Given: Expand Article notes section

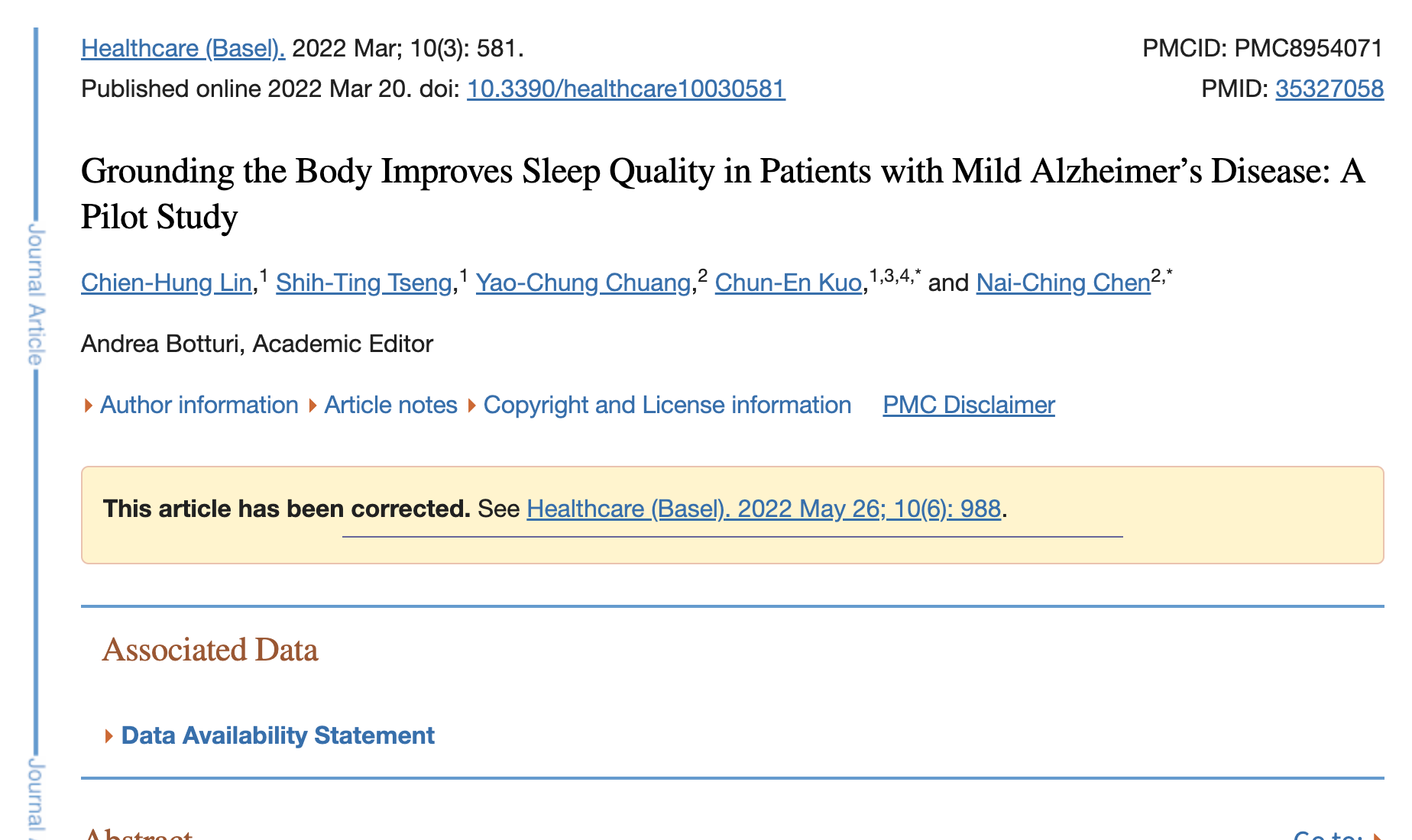Looking at the screenshot, I should (390, 405).
